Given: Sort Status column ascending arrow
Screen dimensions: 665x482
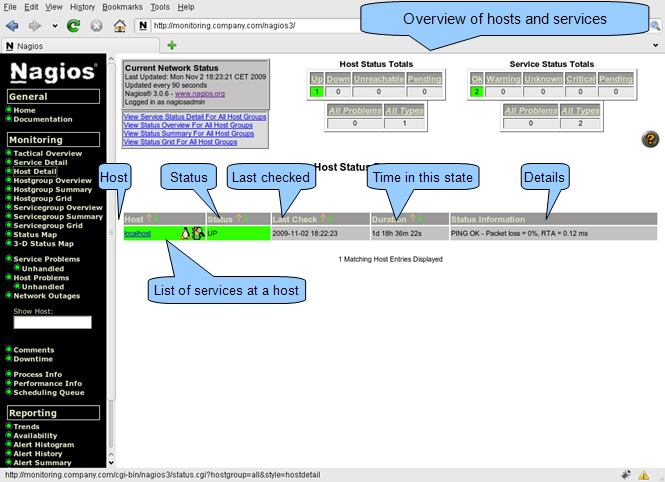Looking at the screenshot, I should (x=239, y=218).
